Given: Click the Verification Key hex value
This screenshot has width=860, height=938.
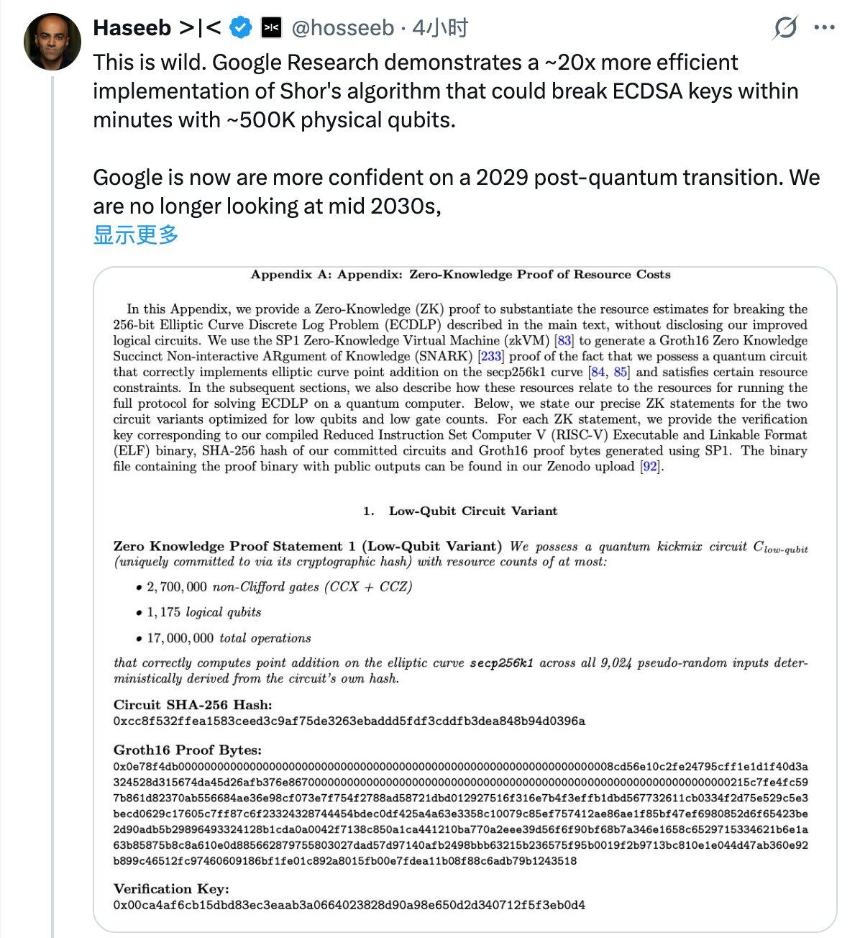Looking at the screenshot, I should 349,905.
